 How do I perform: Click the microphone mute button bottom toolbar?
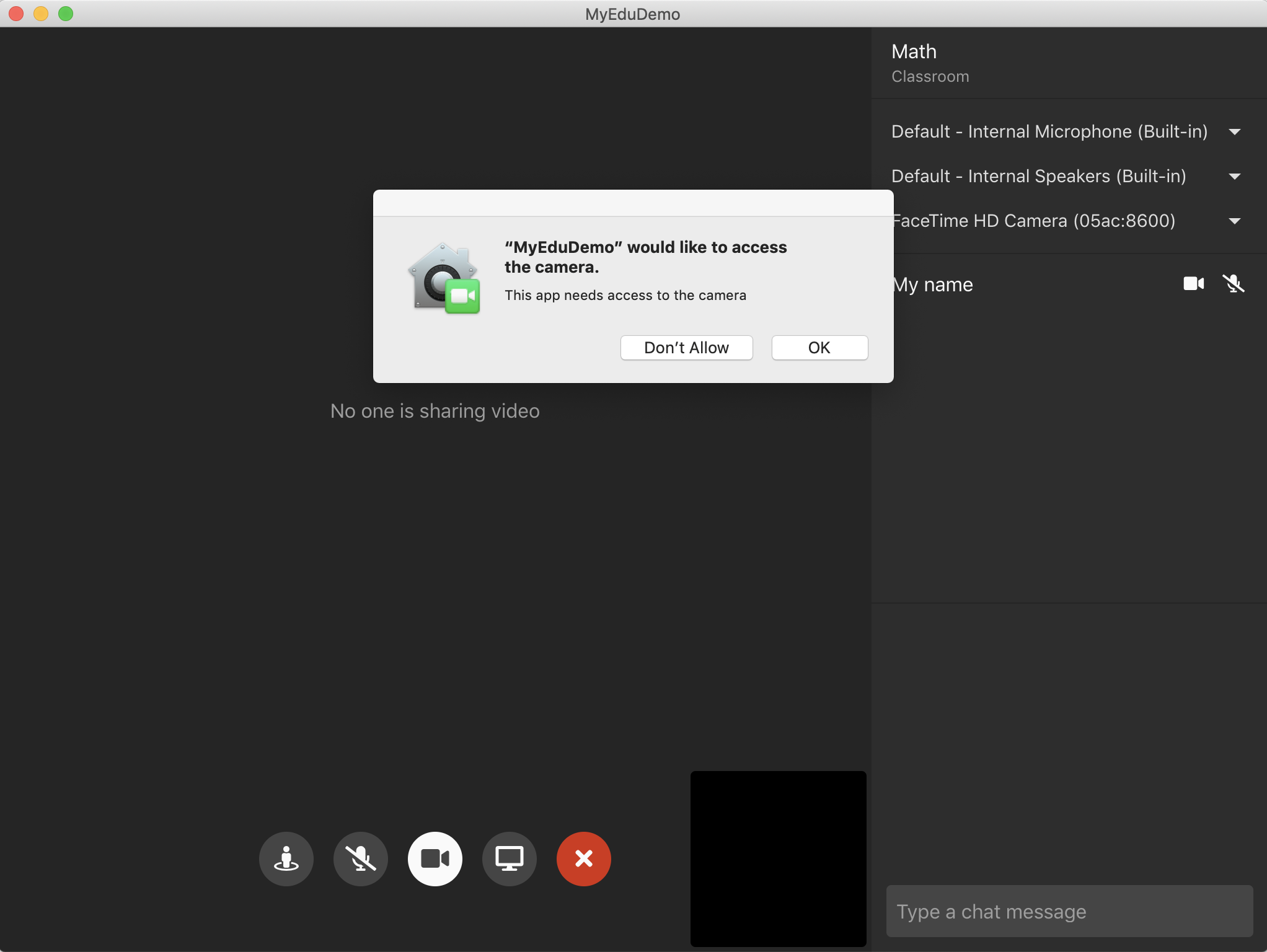[x=360, y=858]
